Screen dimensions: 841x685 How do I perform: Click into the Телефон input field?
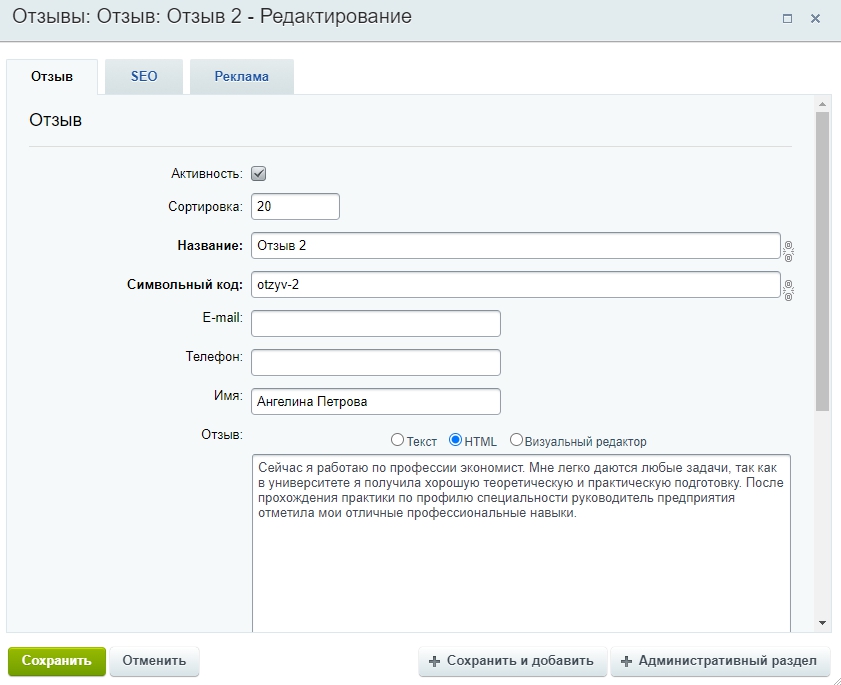tap(375, 362)
